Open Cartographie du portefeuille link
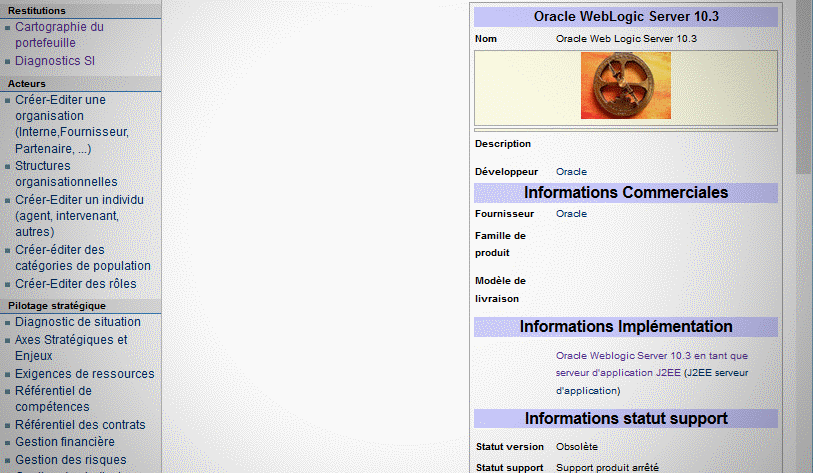813x473 pixels. [59, 35]
